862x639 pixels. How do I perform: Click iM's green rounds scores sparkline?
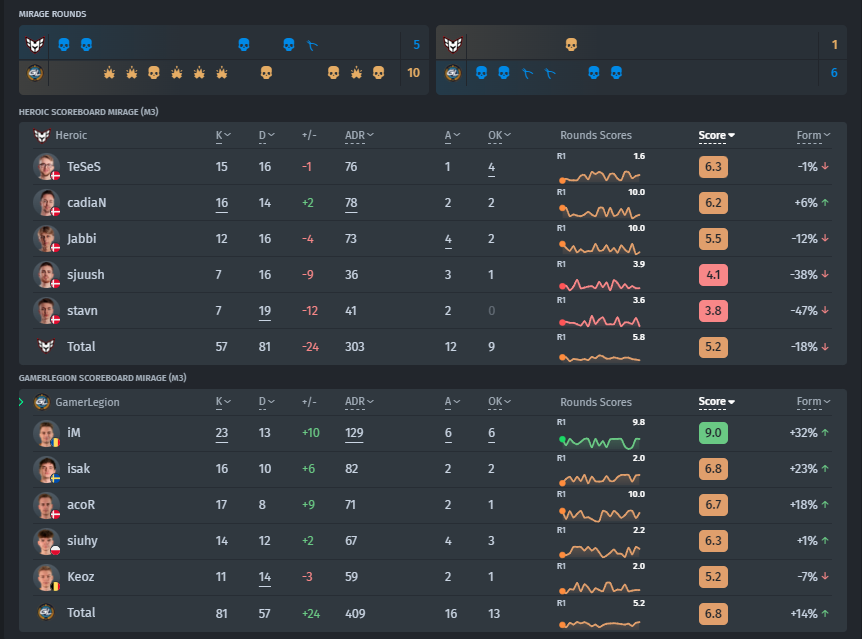tap(600, 442)
